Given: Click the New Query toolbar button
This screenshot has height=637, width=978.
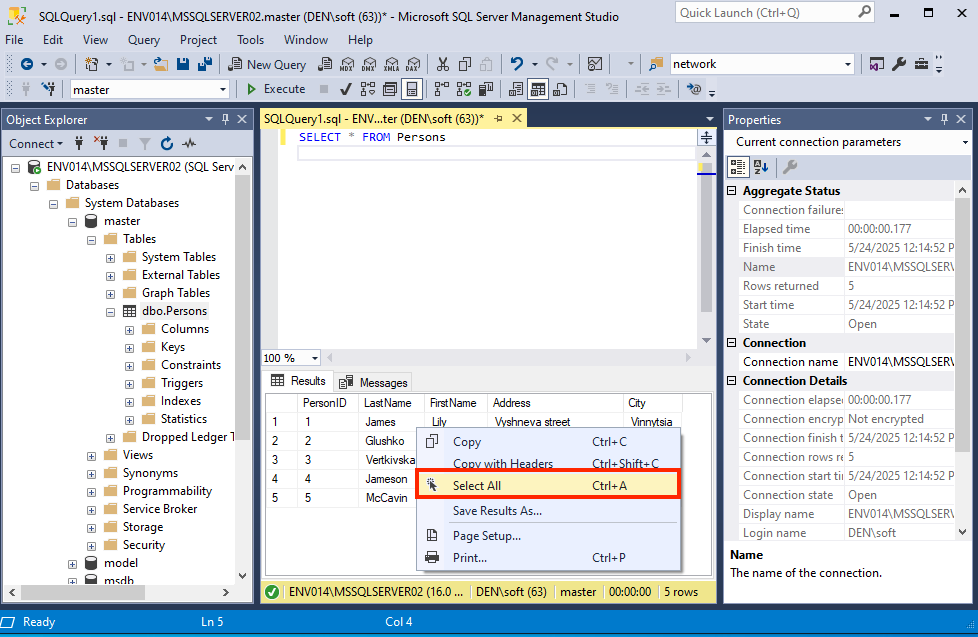Looking at the screenshot, I should 267,64.
